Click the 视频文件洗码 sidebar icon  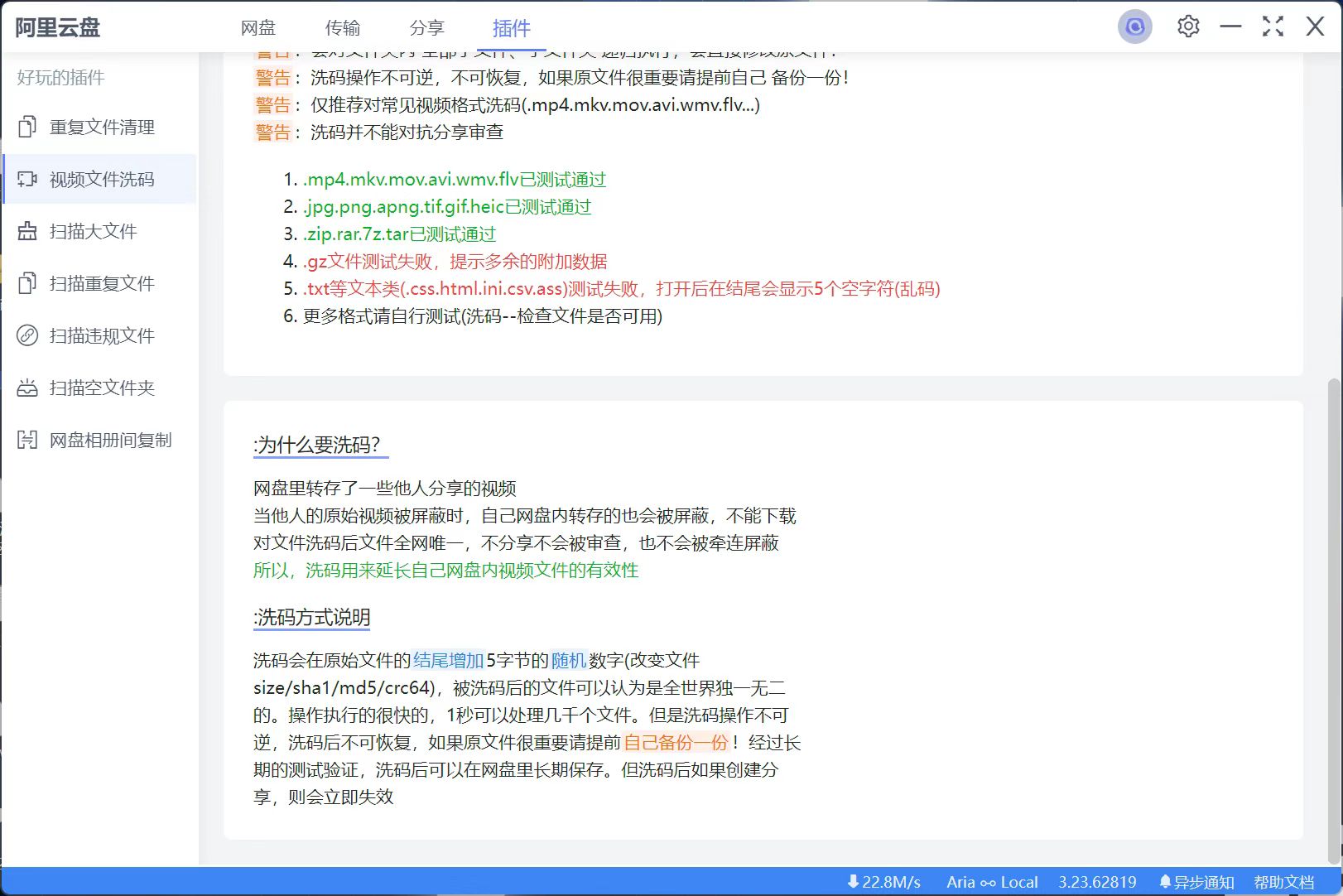27,179
